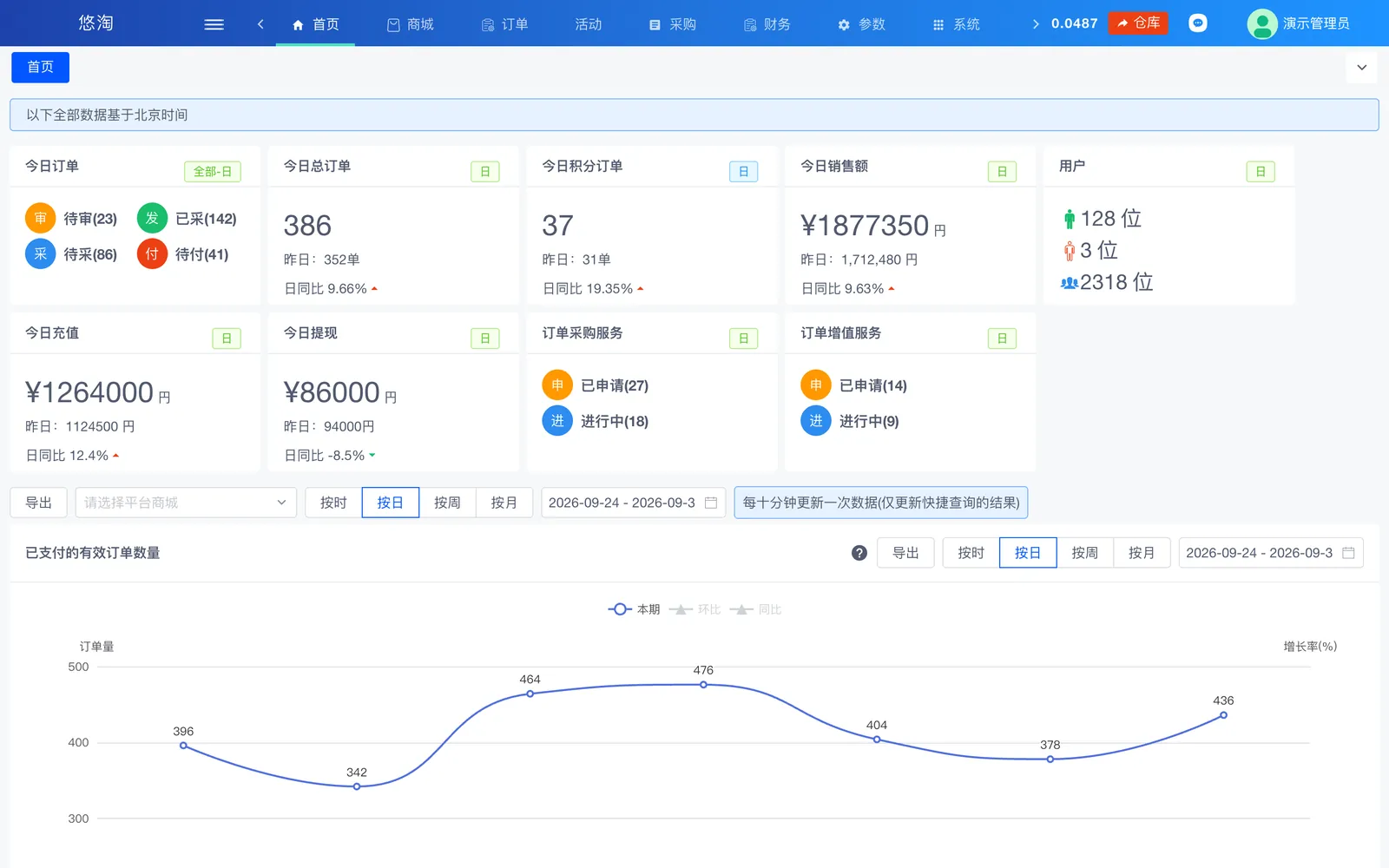The height and width of the screenshot is (868, 1389).
Task: Open the chat message bubble icon
Action: tap(1198, 23)
